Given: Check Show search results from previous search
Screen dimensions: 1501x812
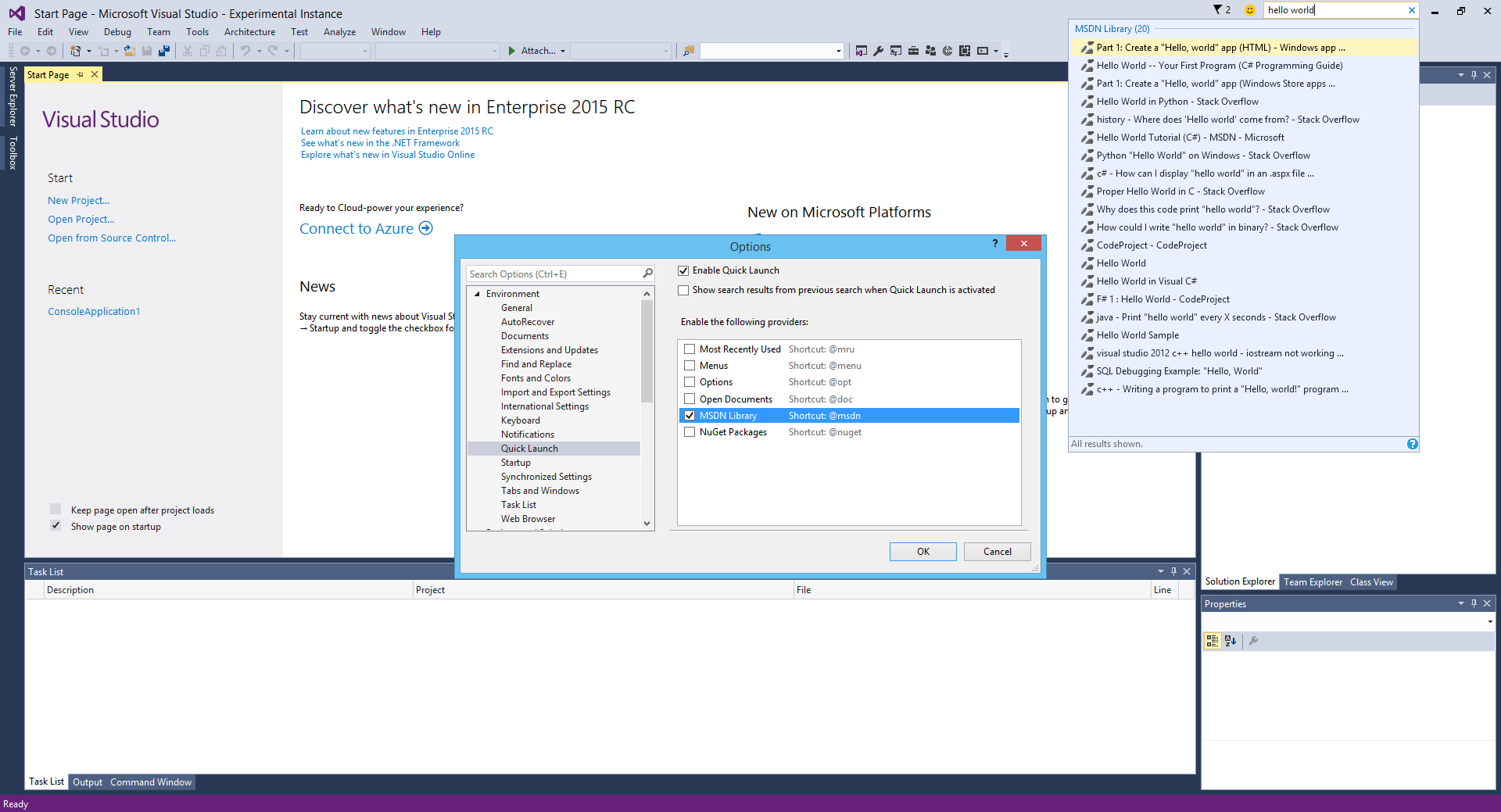Looking at the screenshot, I should [x=683, y=290].
